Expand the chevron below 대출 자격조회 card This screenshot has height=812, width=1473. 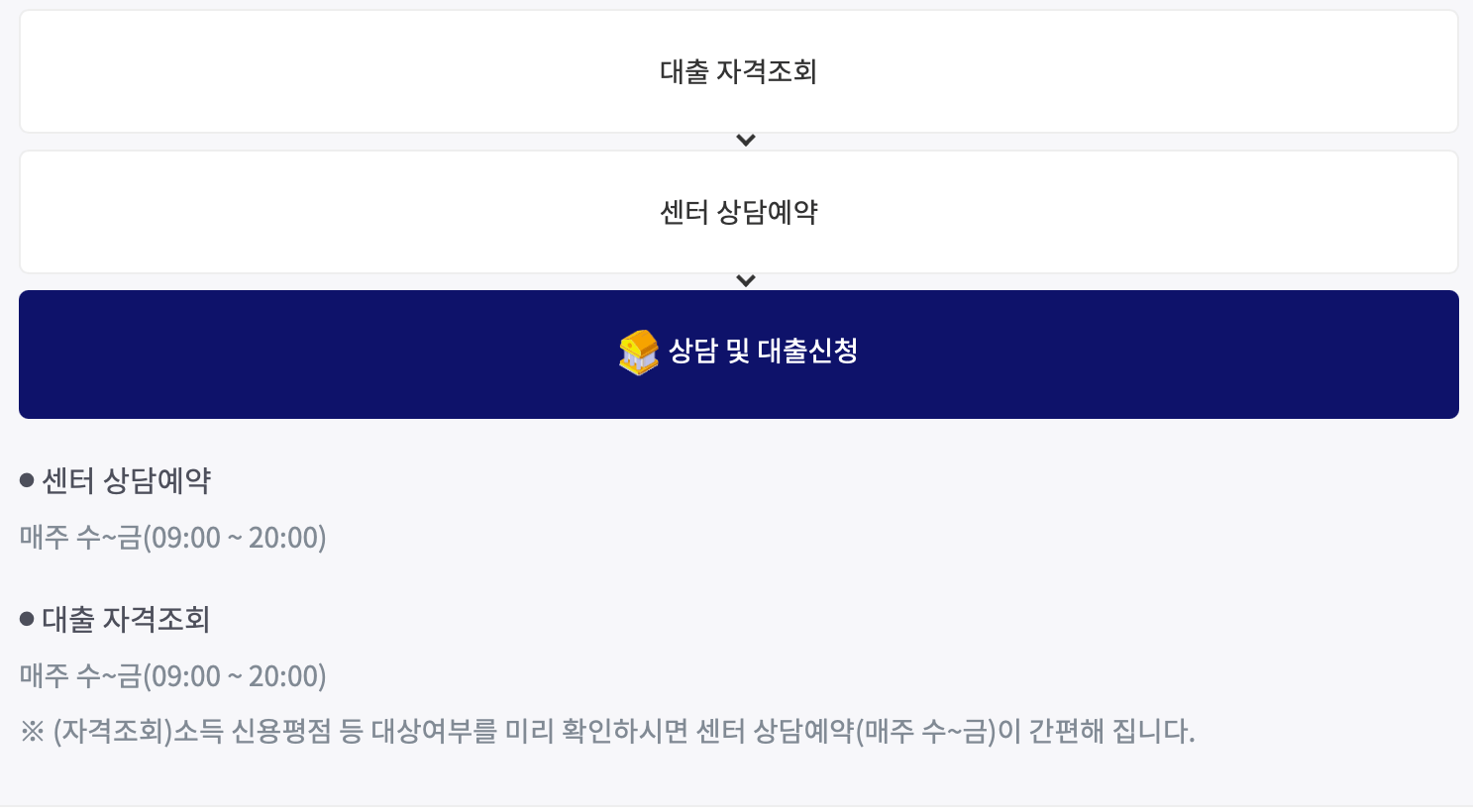click(745, 140)
